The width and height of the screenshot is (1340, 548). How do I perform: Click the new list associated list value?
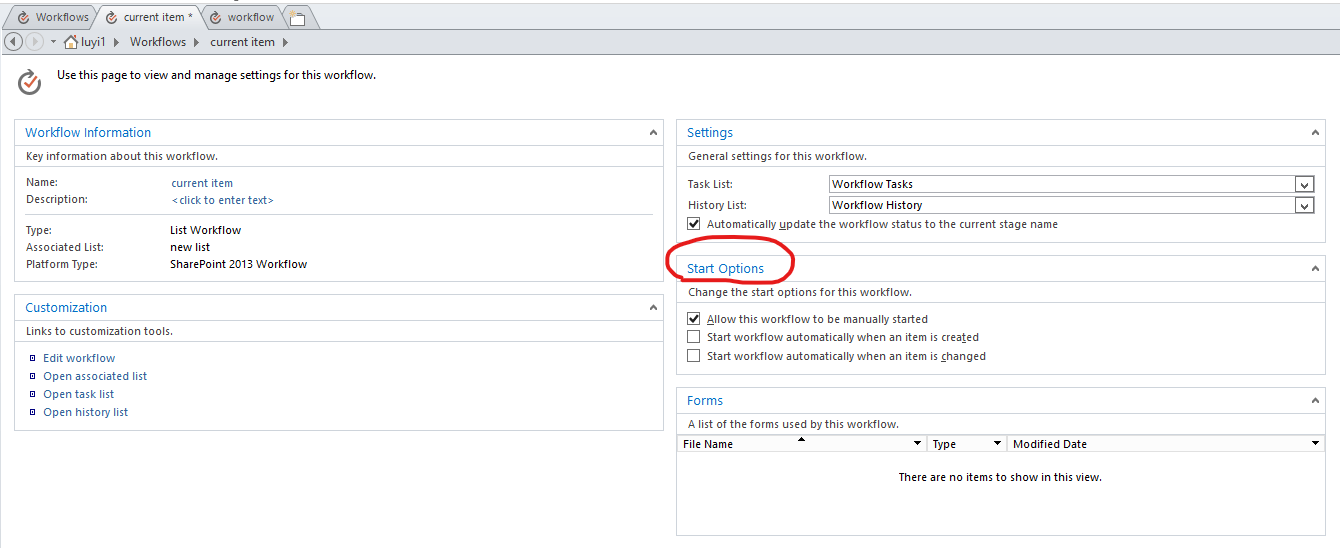coord(190,247)
